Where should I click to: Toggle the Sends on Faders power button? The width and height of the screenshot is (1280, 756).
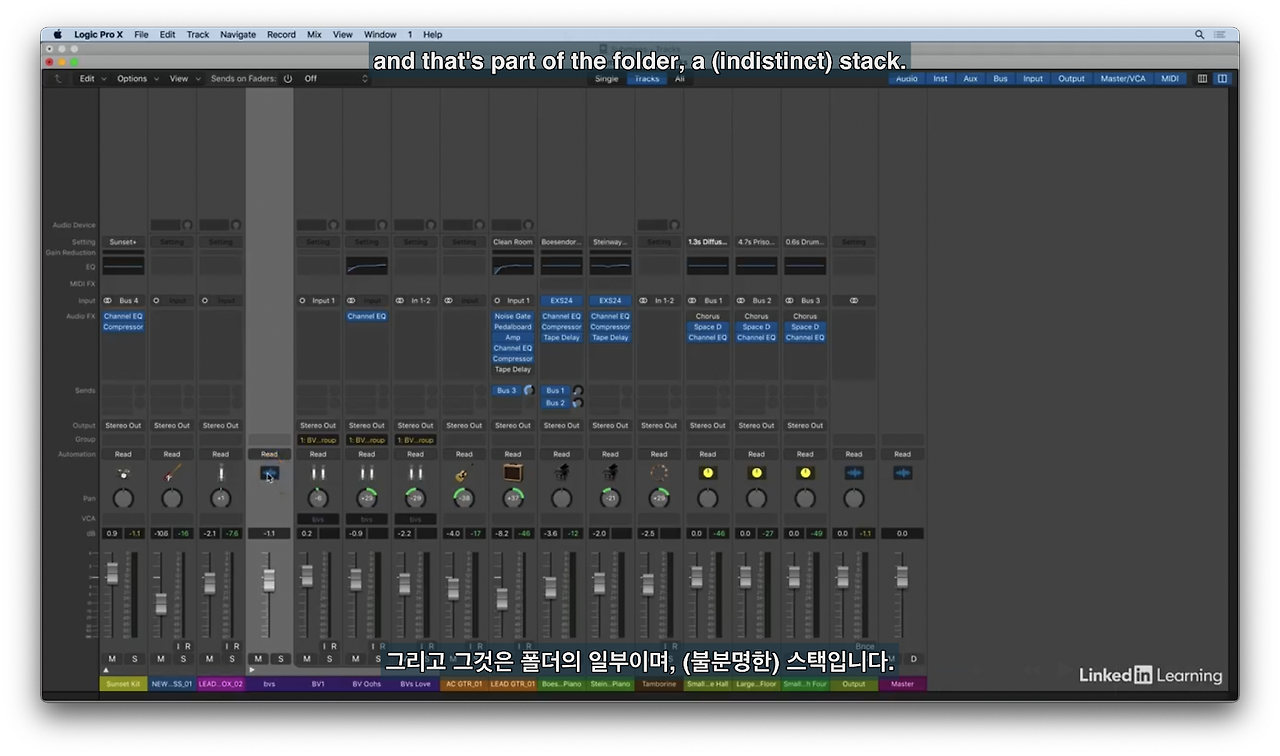tap(288, 79)
